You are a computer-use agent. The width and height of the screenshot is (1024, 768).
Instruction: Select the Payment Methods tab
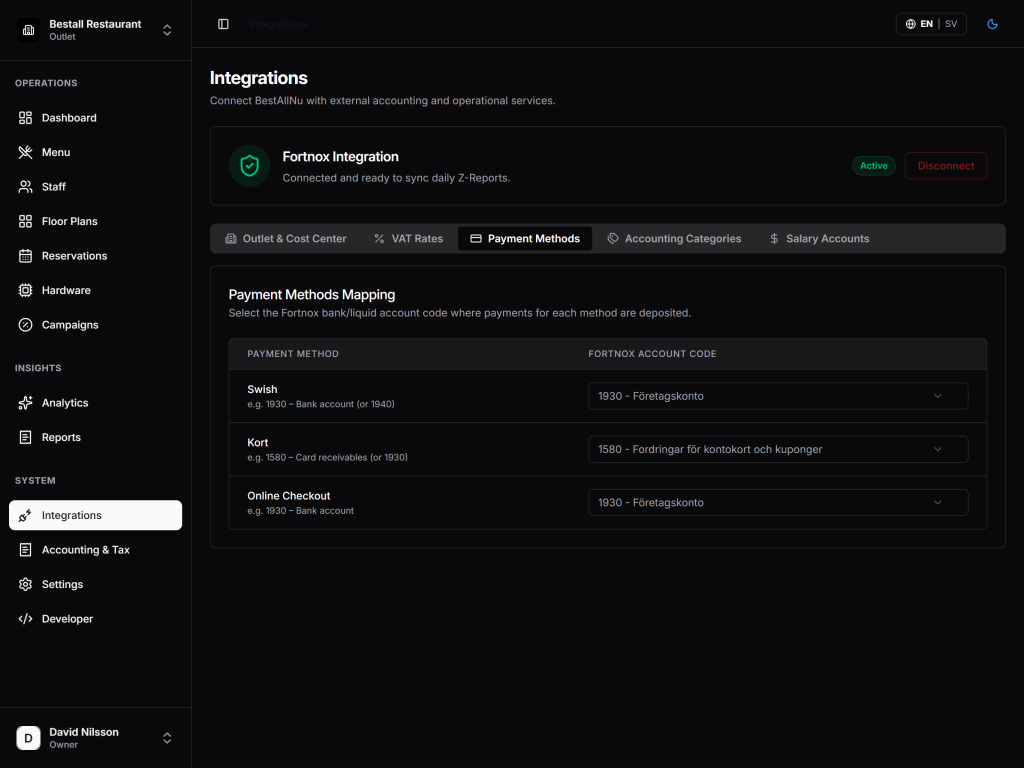click(x=525, y=239)
